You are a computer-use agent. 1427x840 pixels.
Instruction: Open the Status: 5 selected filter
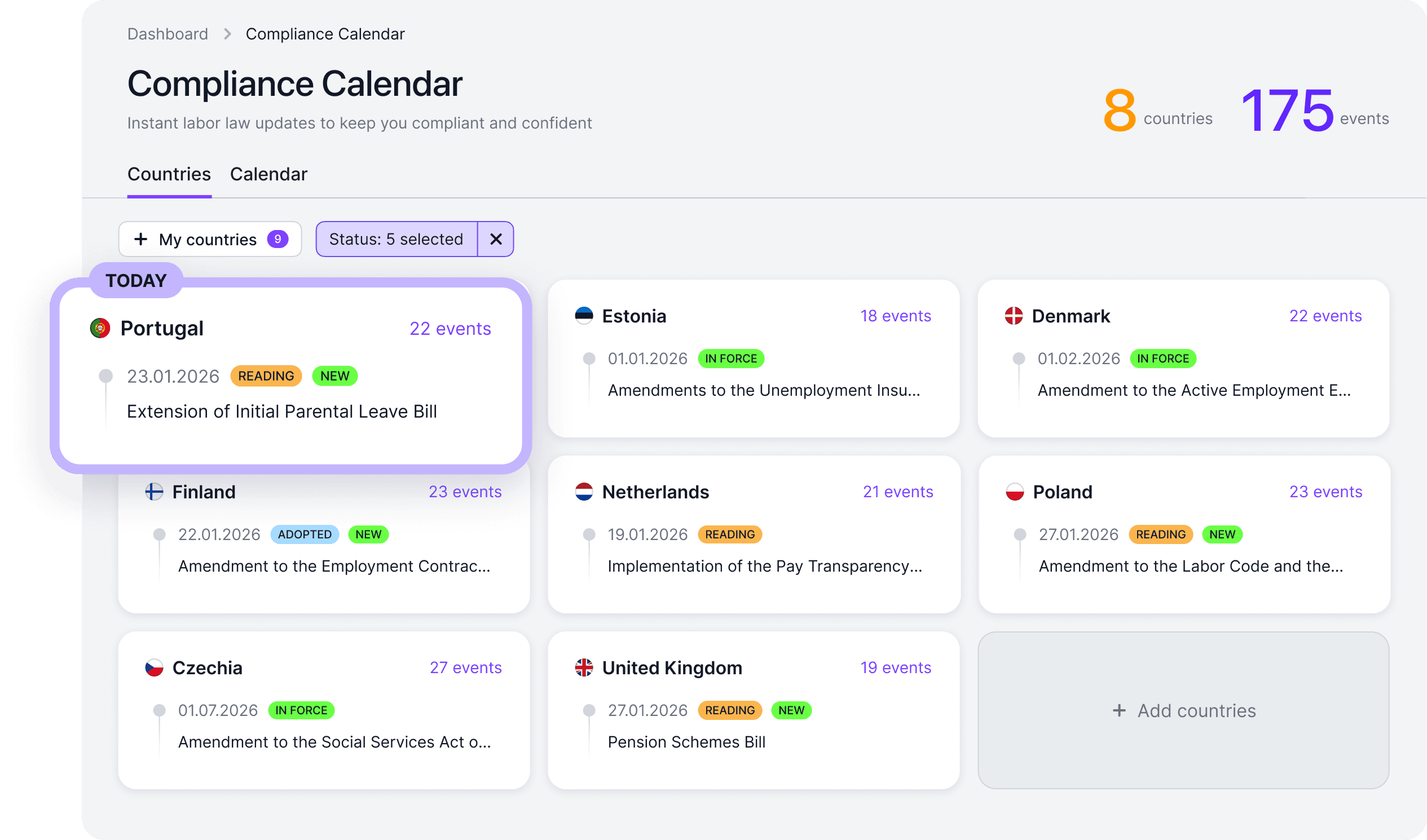click(397, 240)
